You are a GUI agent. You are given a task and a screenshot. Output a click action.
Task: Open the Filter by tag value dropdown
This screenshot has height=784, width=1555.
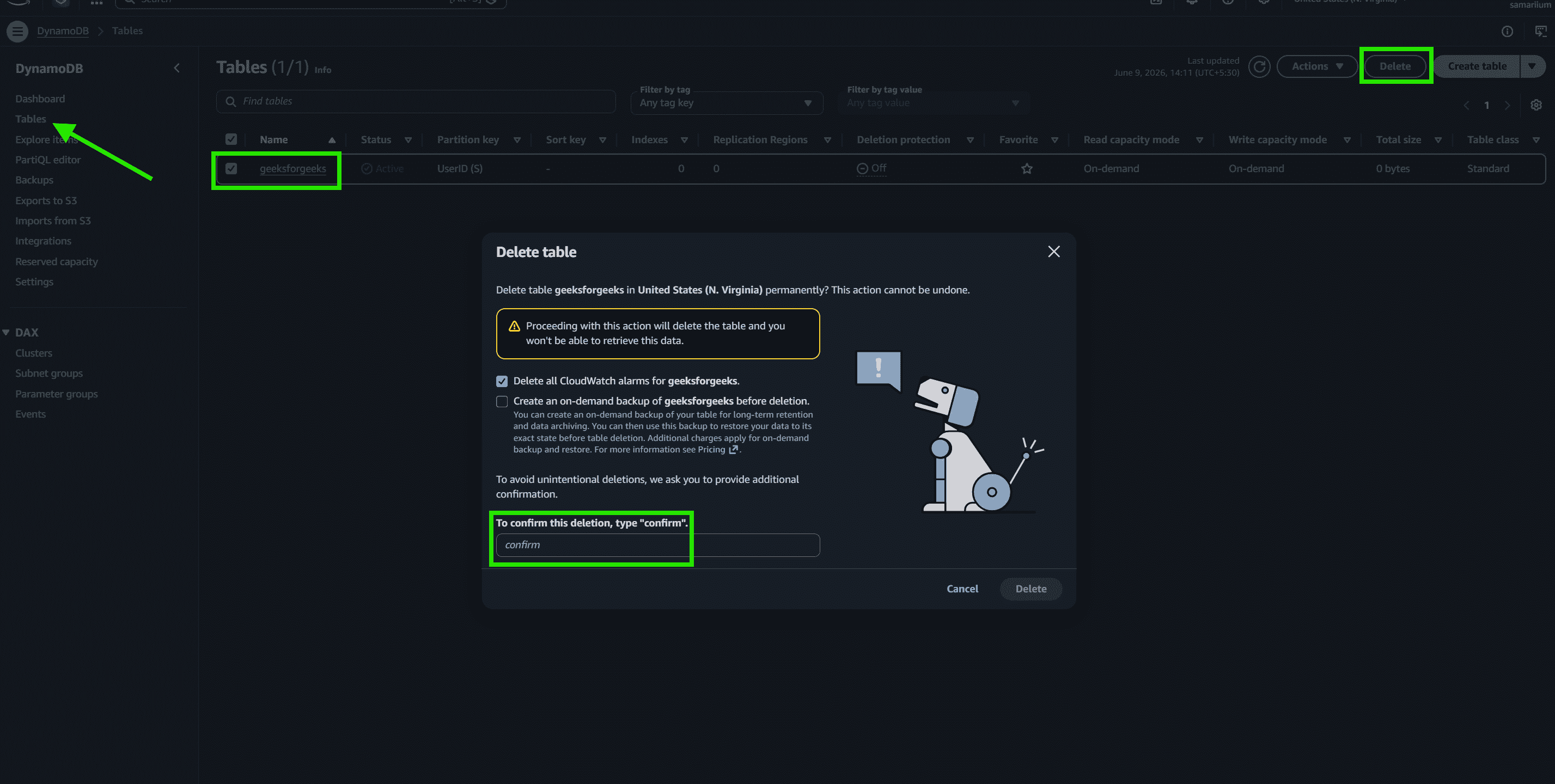click(x=933, y=103)
